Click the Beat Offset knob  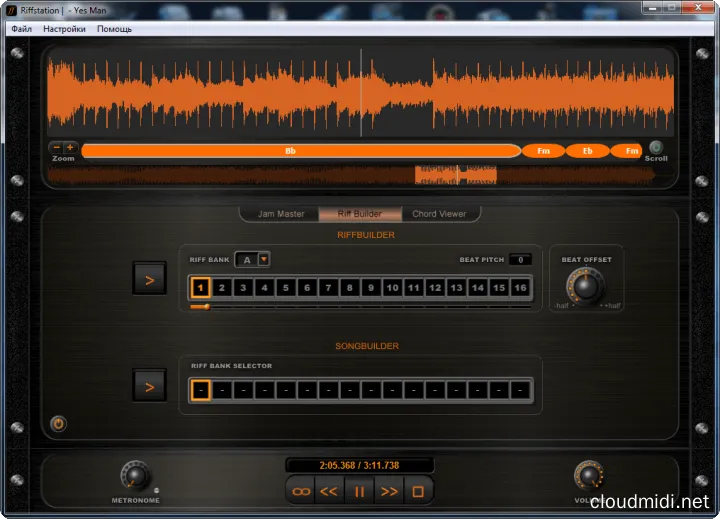pyautogui.click(x=585, y=285)
